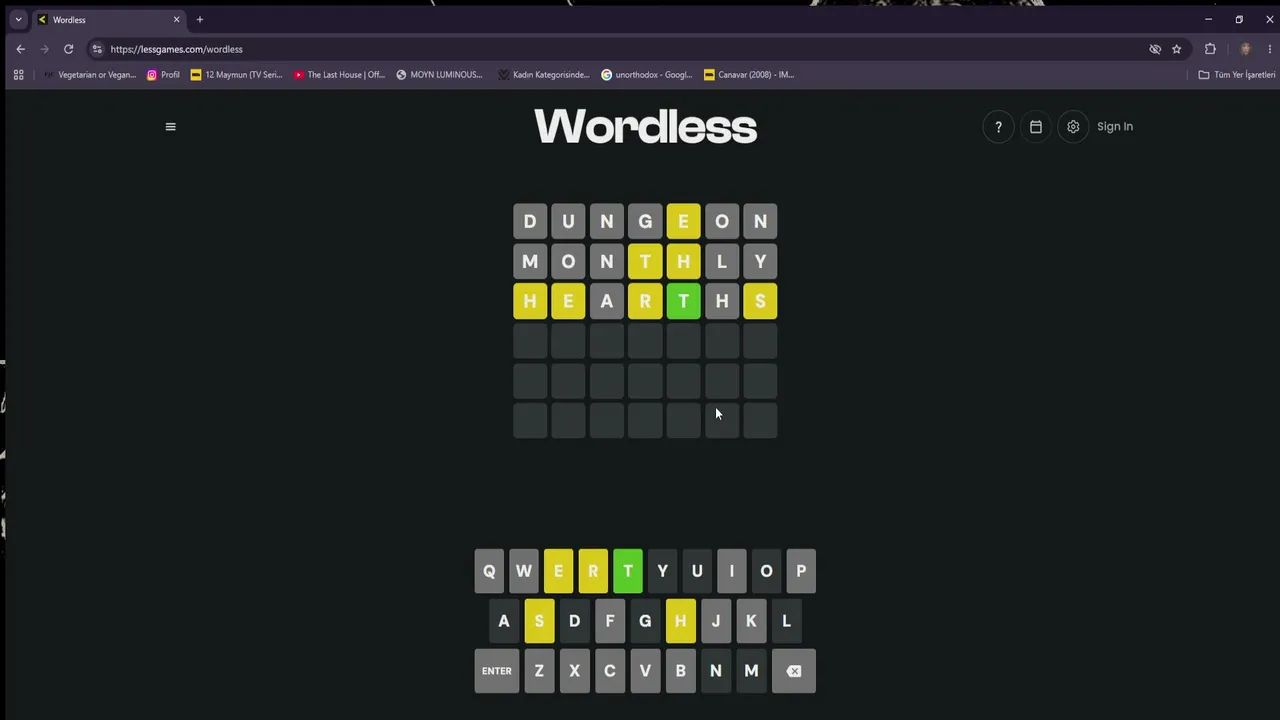The width and height of the screenshot is (1280, 720).
Task: Open the settings gear icon
Action: pos(1073,127)
